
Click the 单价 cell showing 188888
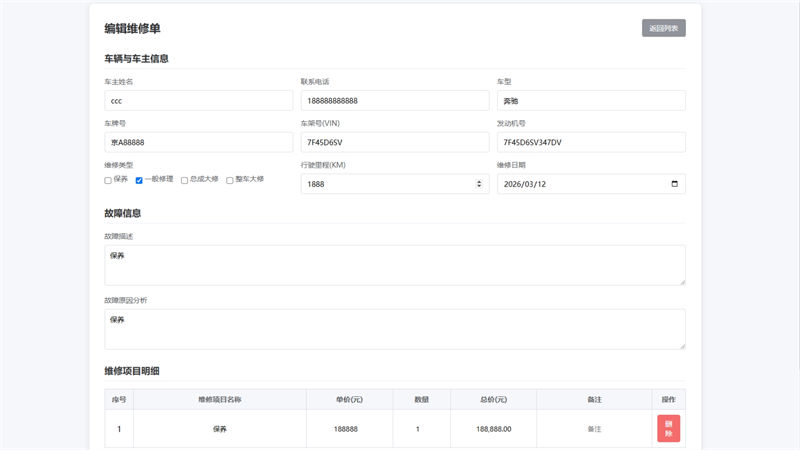pyautogui.click(x=349, y=429)
